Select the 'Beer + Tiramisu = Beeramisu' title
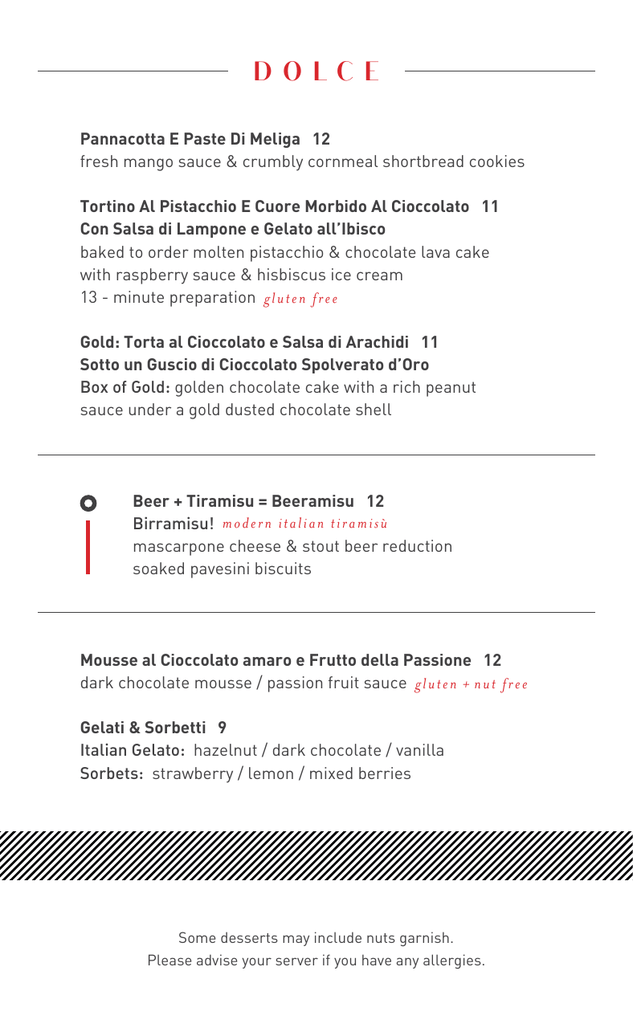The image size is (633, 1024). coord(258,500)
